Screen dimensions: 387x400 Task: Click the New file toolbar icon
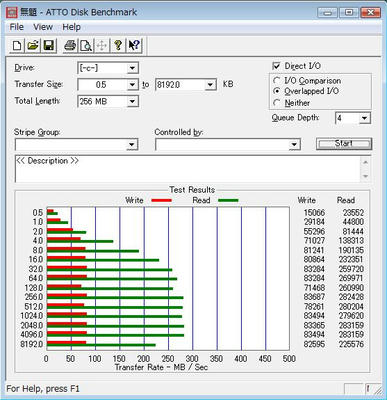click(17, 45)
